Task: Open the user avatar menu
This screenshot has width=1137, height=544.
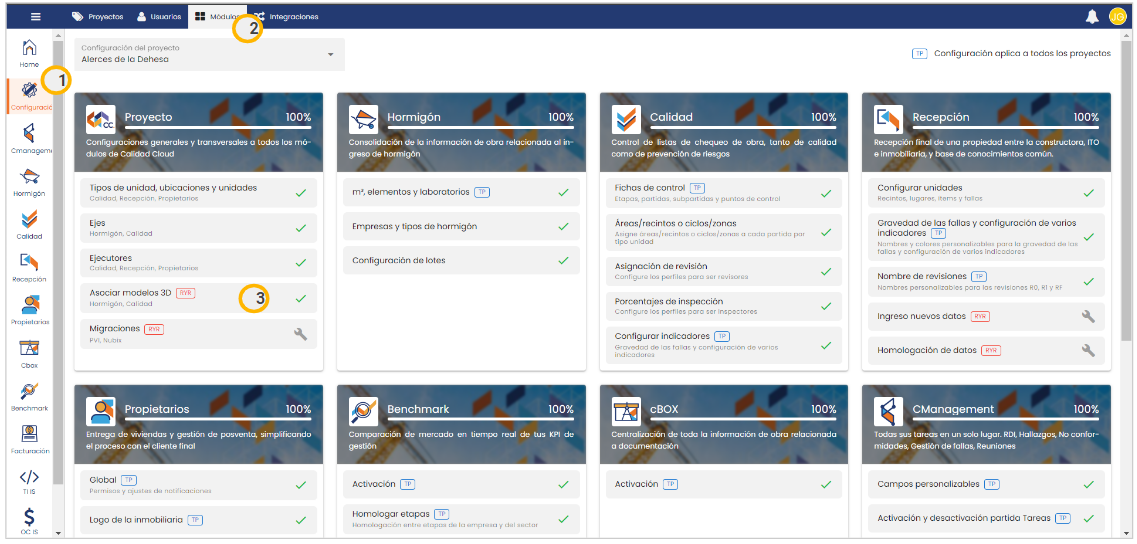Action: coord(1117,17)
